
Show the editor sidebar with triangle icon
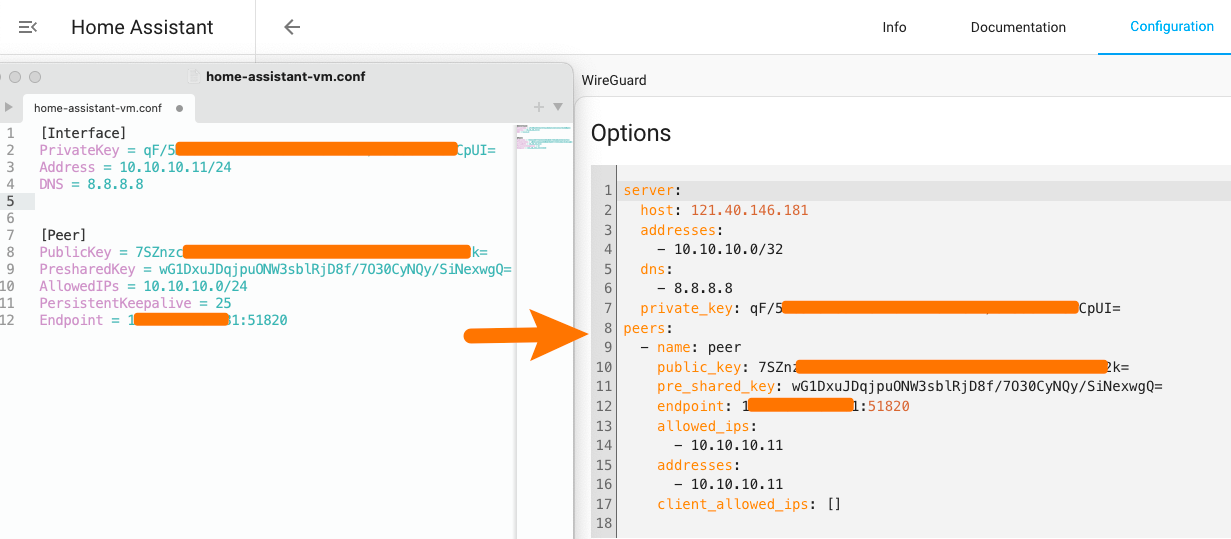click(9, 107)
